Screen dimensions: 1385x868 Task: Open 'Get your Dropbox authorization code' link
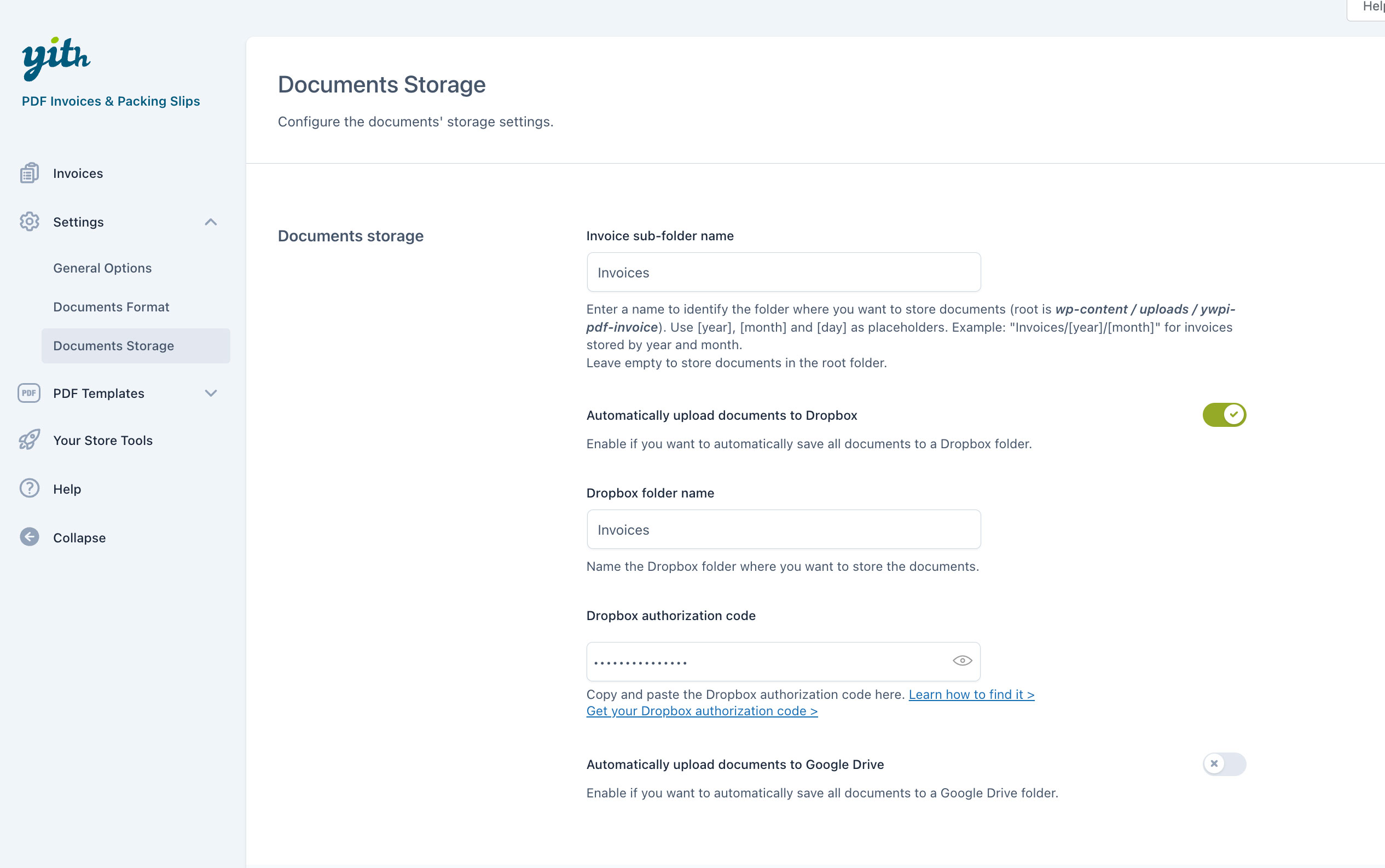702,711
